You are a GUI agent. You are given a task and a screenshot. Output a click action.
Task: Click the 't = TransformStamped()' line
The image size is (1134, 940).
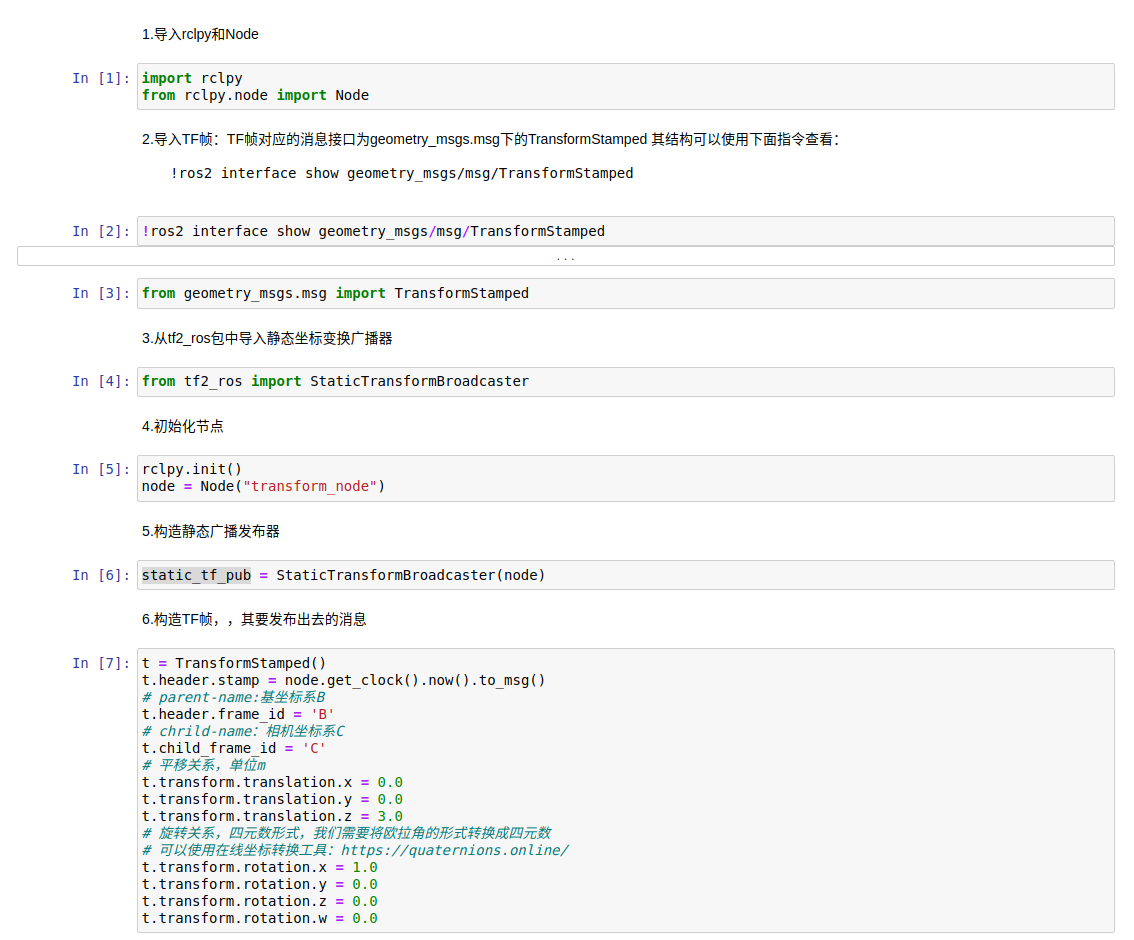234,663
